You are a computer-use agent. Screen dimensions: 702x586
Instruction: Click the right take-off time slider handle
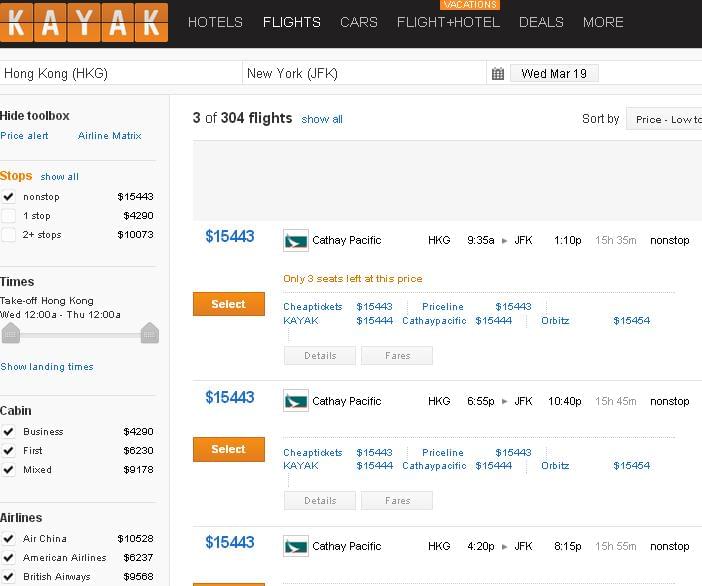coord(150,334)
